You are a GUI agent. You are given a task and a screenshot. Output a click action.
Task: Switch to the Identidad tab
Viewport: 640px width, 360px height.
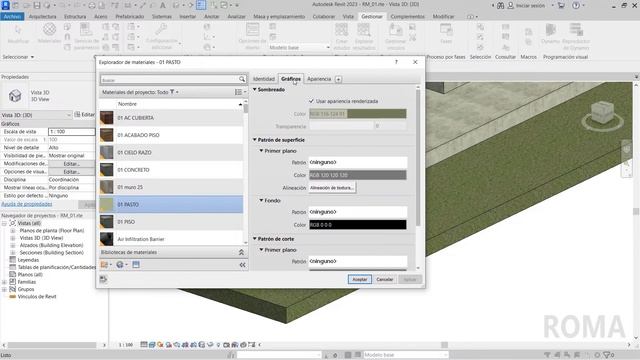(264, 79)
